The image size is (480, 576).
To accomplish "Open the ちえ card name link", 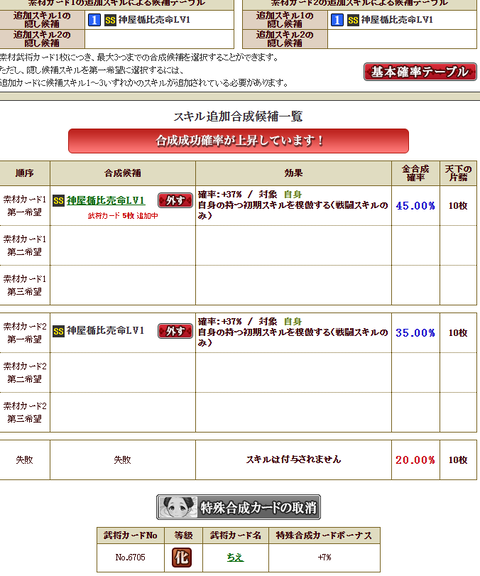I will pos(235,557).
